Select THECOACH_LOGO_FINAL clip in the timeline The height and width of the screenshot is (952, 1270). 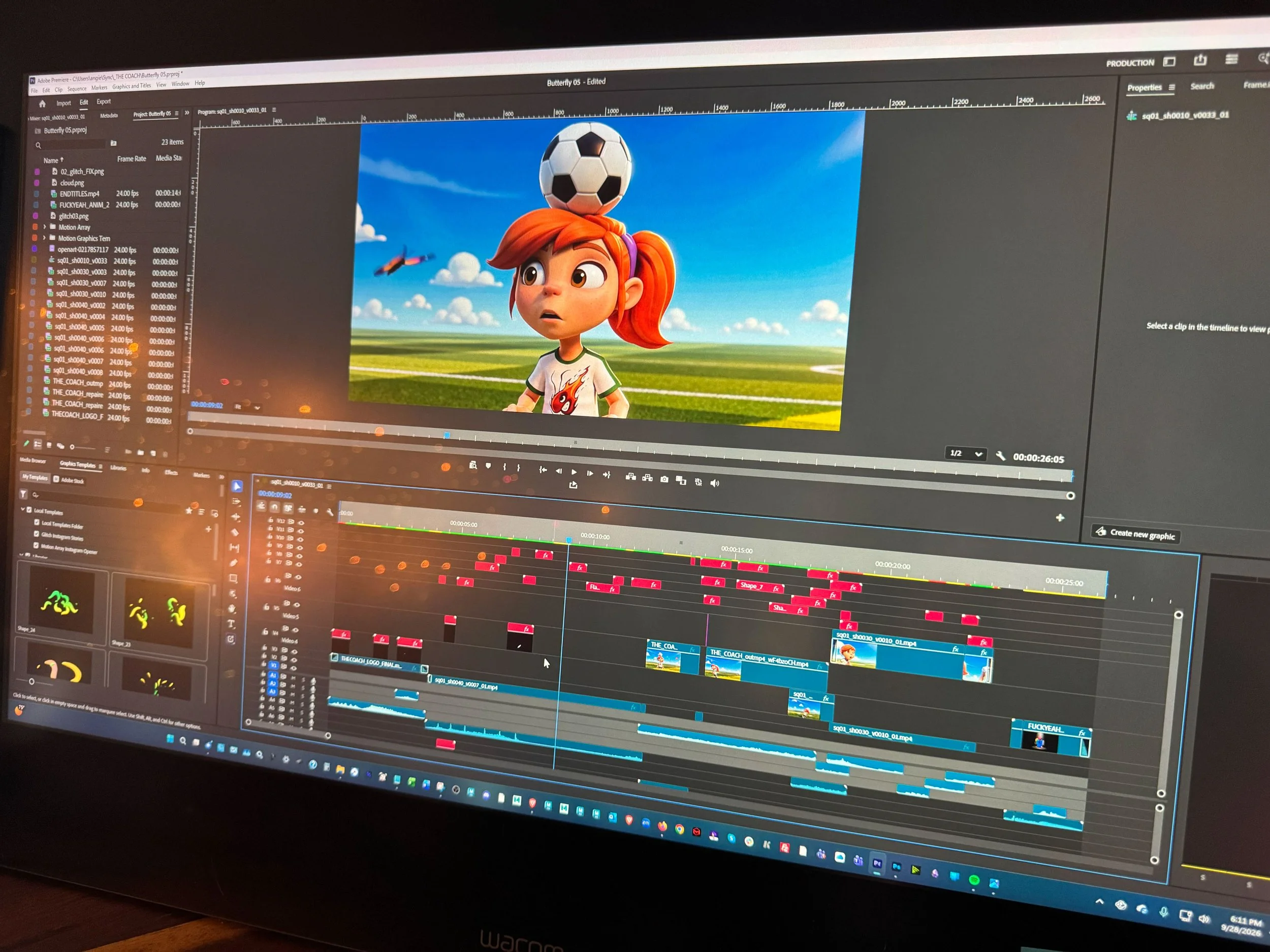point(379,664)
